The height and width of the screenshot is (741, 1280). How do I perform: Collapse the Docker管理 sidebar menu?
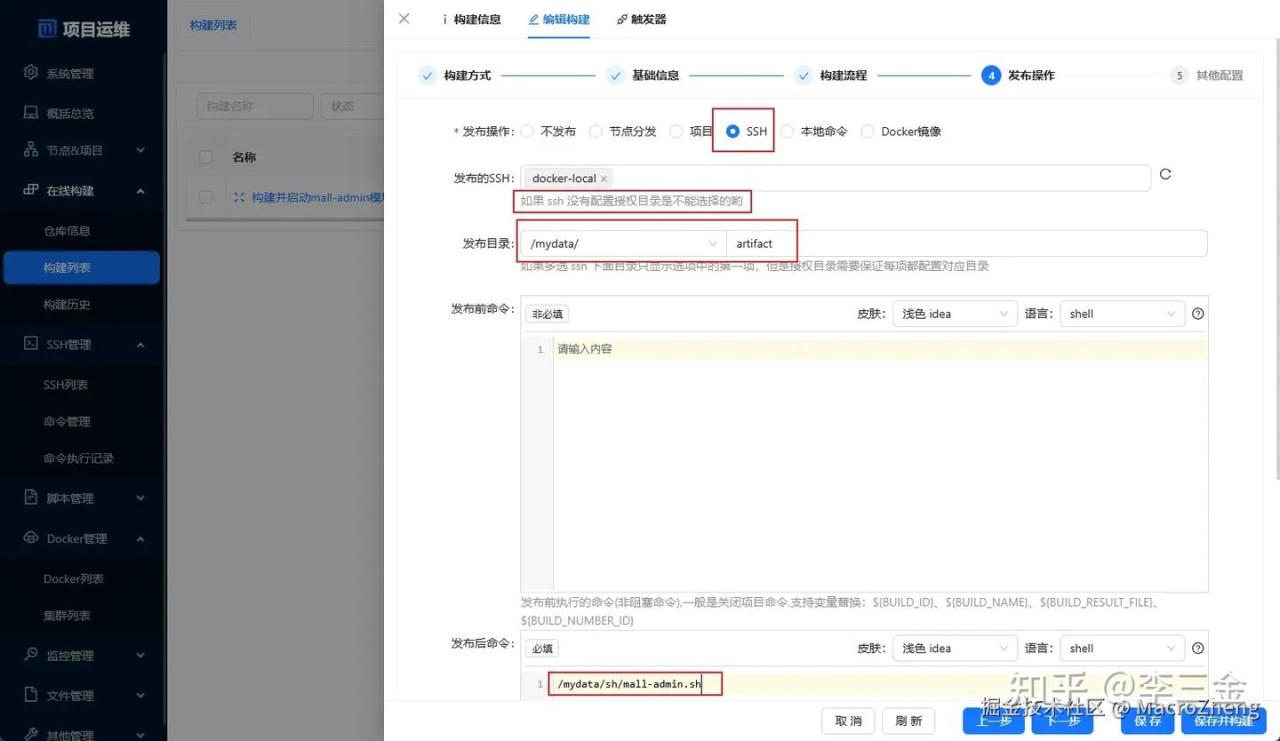pyautogui.click(x=140, y=539)
